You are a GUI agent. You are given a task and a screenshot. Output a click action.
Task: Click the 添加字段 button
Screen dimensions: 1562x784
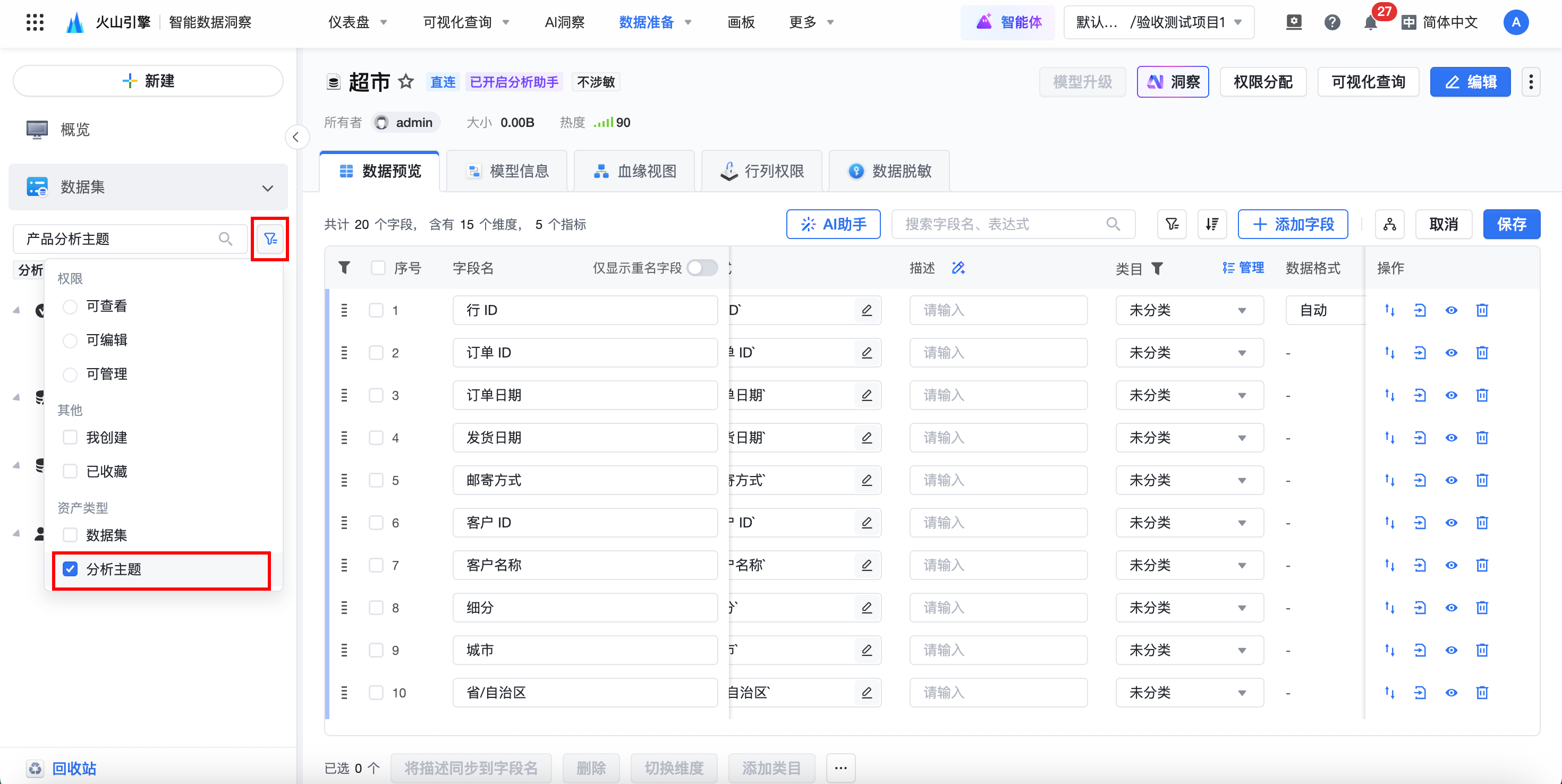point(1292,224)
